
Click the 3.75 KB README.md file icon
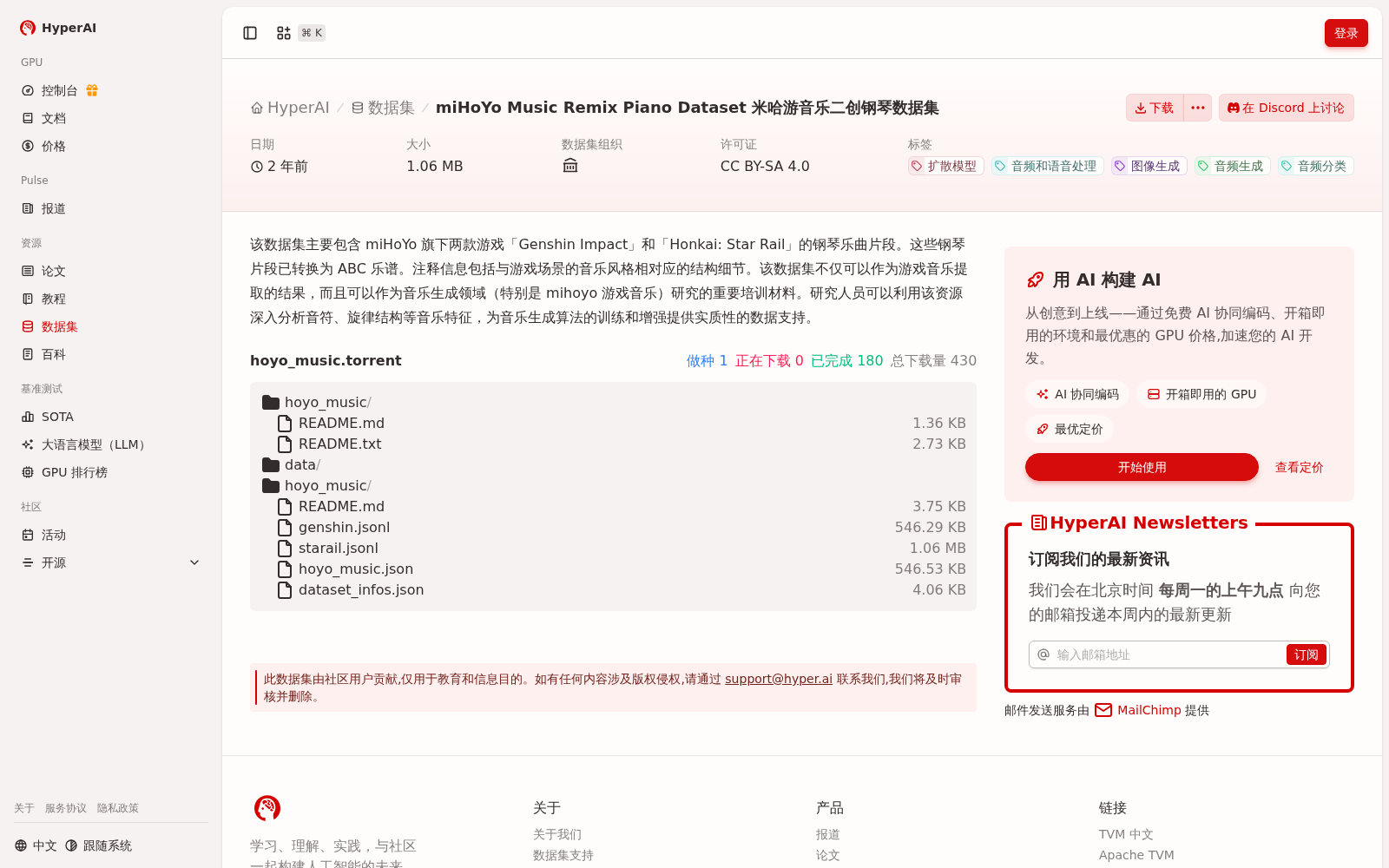point(285,507)
